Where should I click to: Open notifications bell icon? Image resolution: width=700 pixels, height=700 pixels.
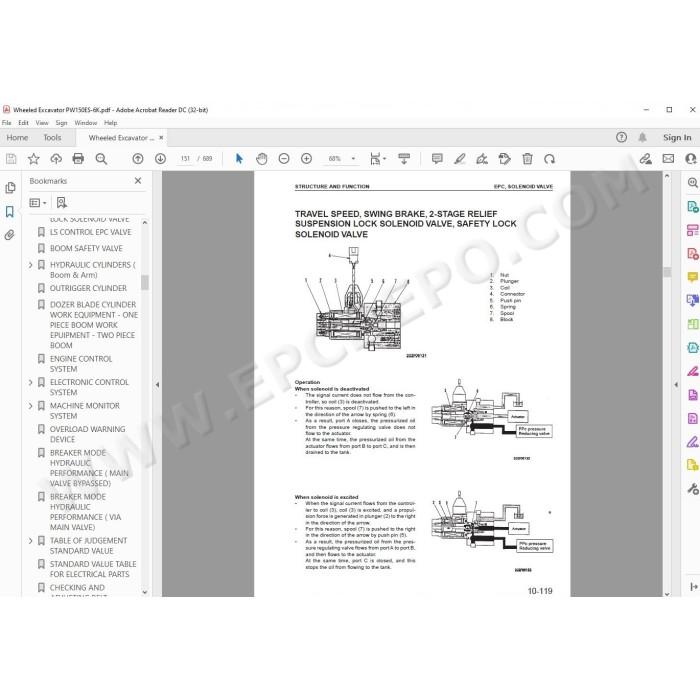click(x=642, y=137)
